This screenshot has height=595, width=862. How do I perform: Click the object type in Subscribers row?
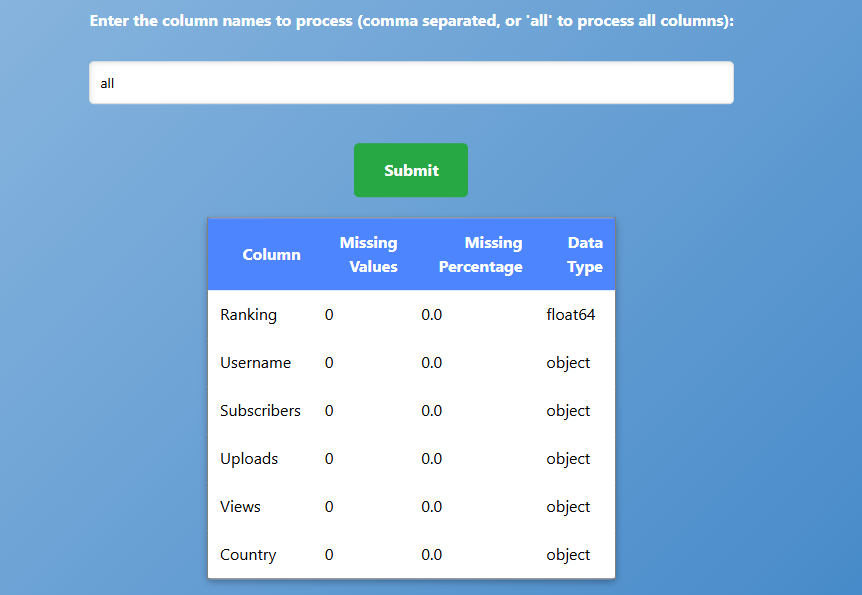568,410
